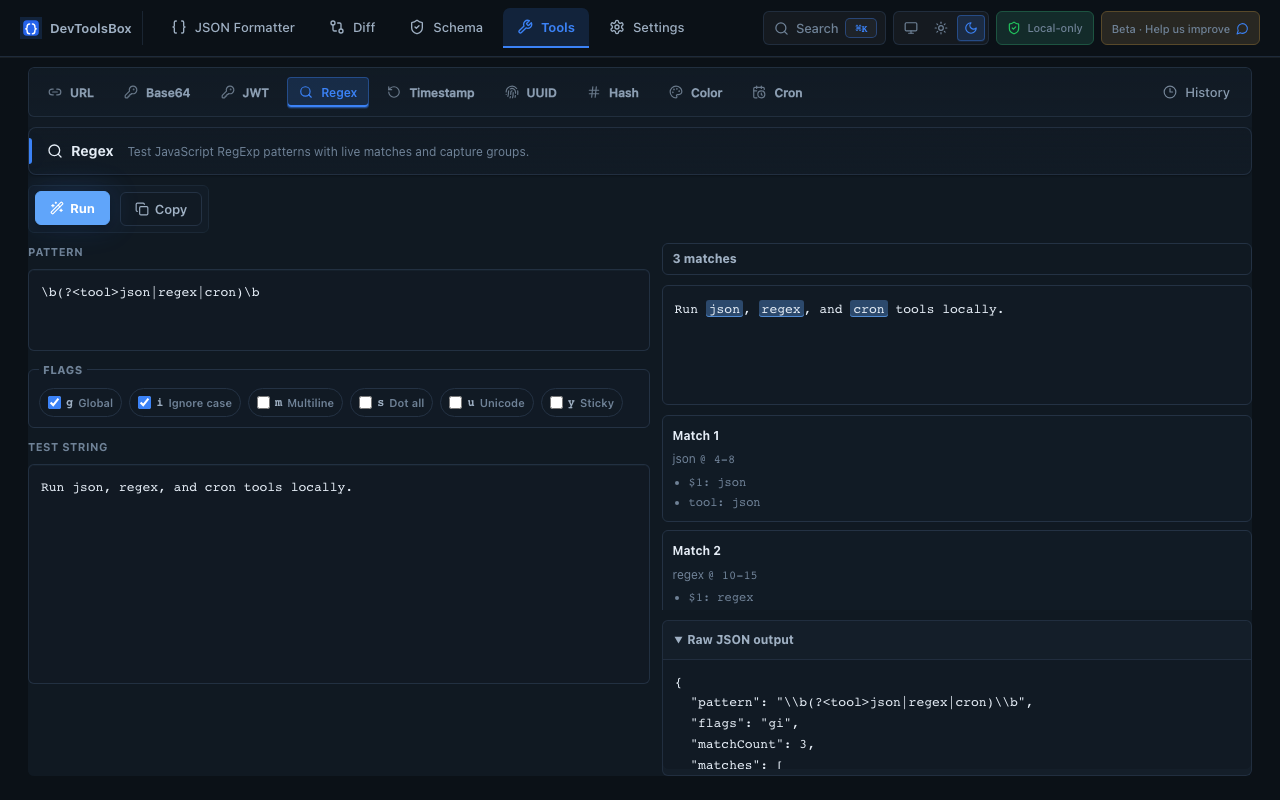Click the highlighted cron match
This screenshot has height=800, width=1280.
click(869, 309)
